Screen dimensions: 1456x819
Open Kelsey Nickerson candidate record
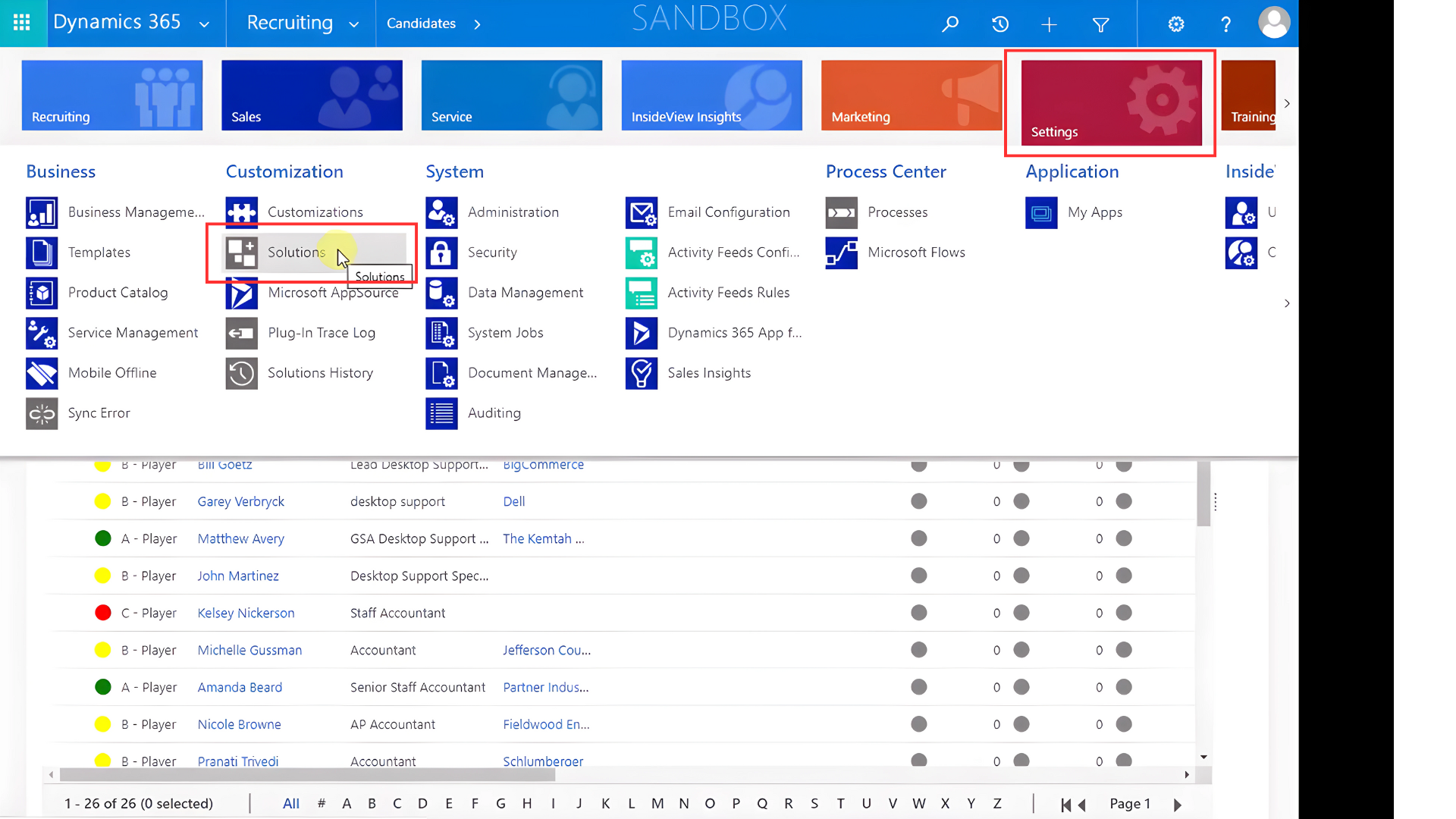pyautogui.click(x=246, y=613)
